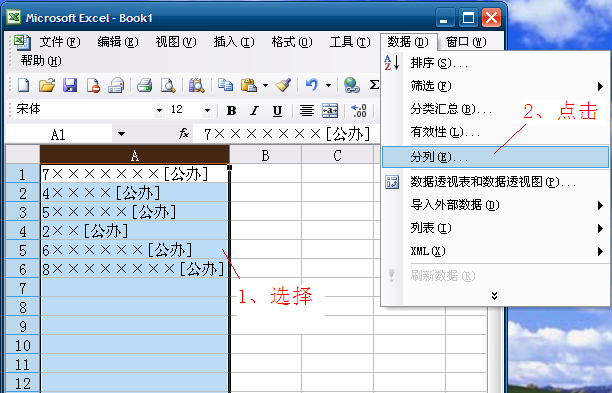Viewport: 612px width, 393px height.
Task: Expand the Name Box dropdown next to A1
Action: tap(121, 134)
